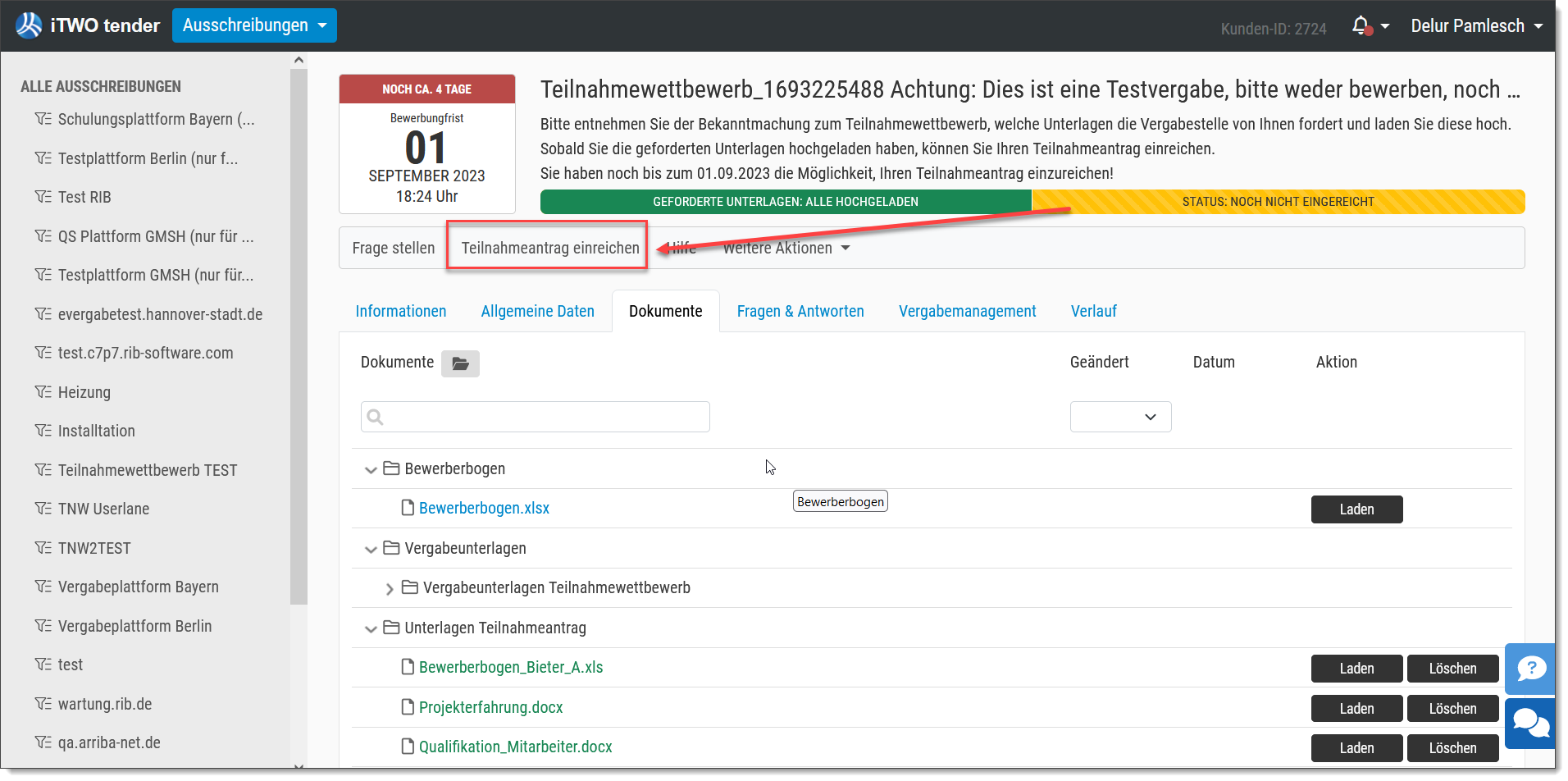The width and height of the screenshot is (1568, 781).
Task: Click the file icon of Bewerberbogen.xlsx
Action: pos(408,508)
